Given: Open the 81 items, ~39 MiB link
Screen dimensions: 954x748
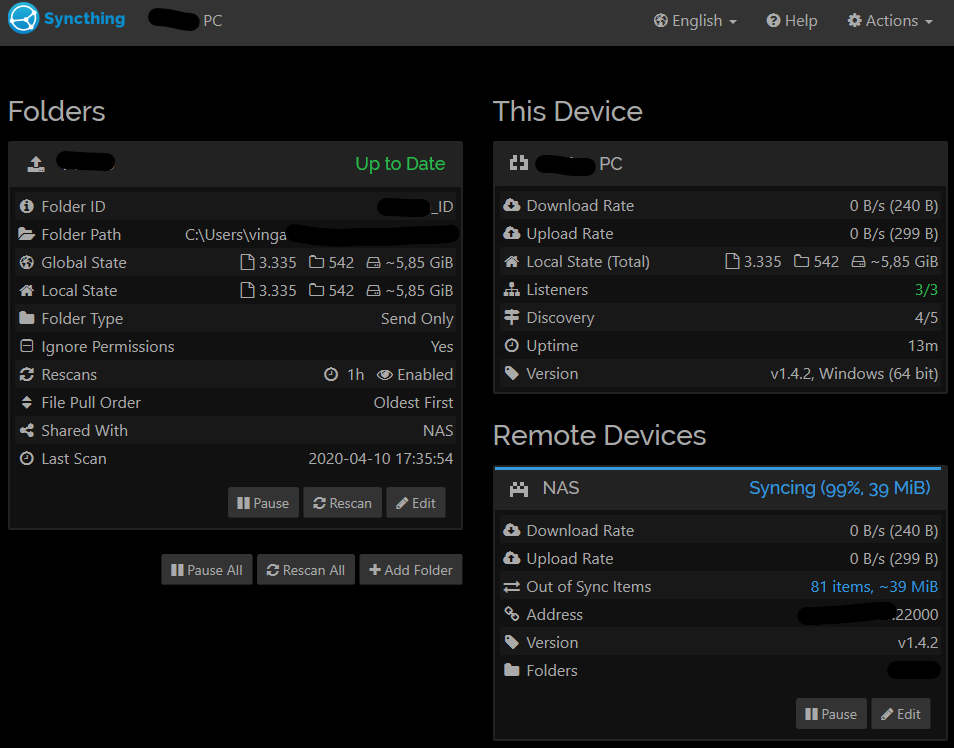Looking at the screenshot, I should click(874, 586).
